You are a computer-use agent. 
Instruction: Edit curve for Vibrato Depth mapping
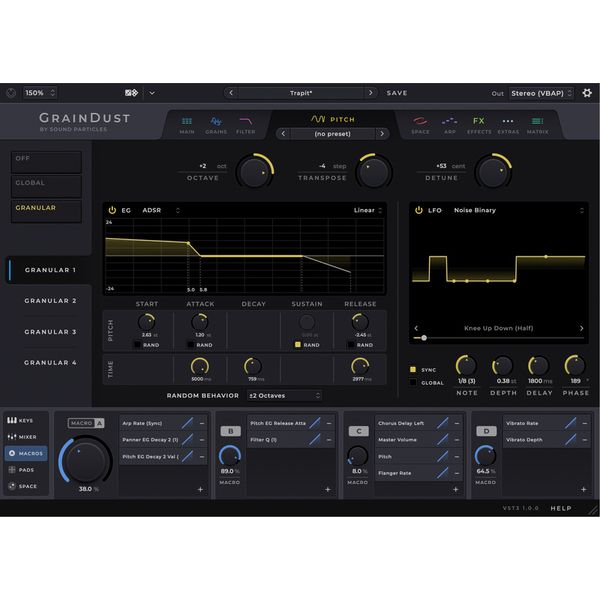[x=571, y=440]
